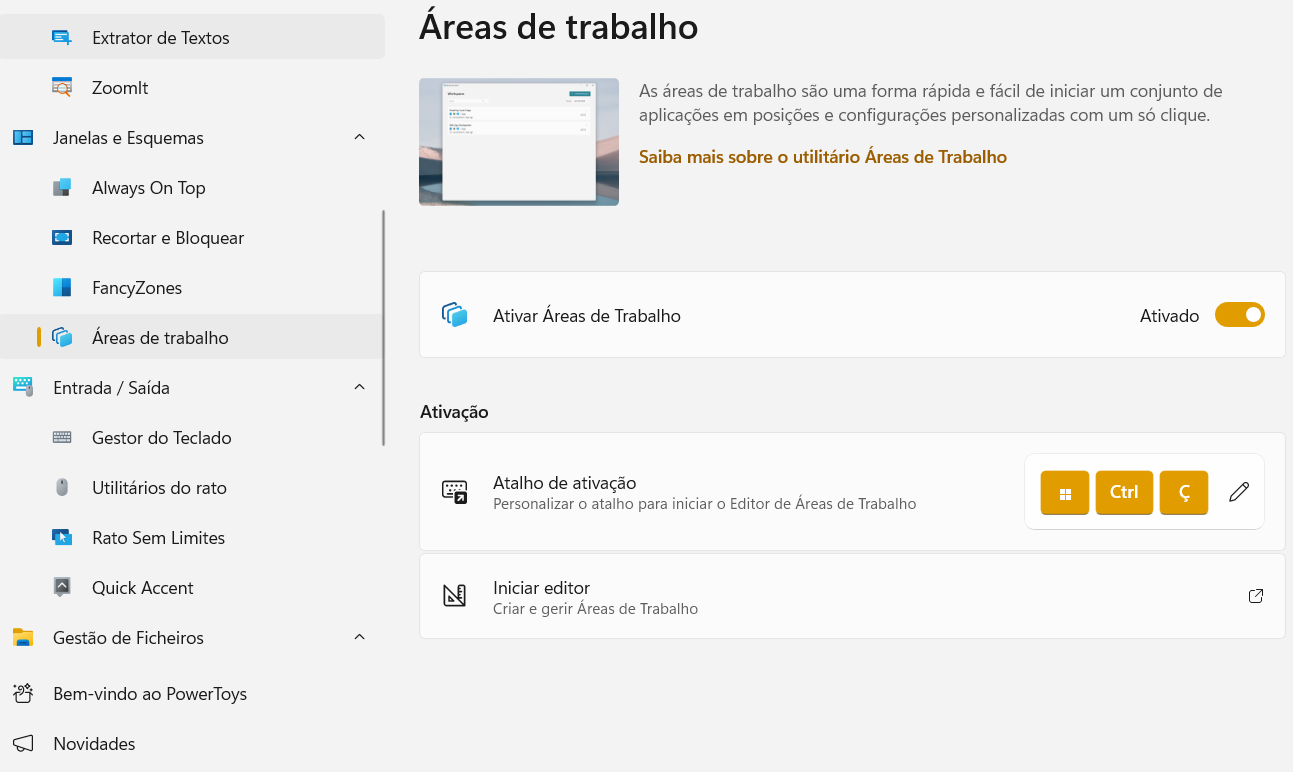Image resolution: width=1293 pixels, height=772 pixels.
Task: Click the Gestor do Teclado icon
Action: 62,438
